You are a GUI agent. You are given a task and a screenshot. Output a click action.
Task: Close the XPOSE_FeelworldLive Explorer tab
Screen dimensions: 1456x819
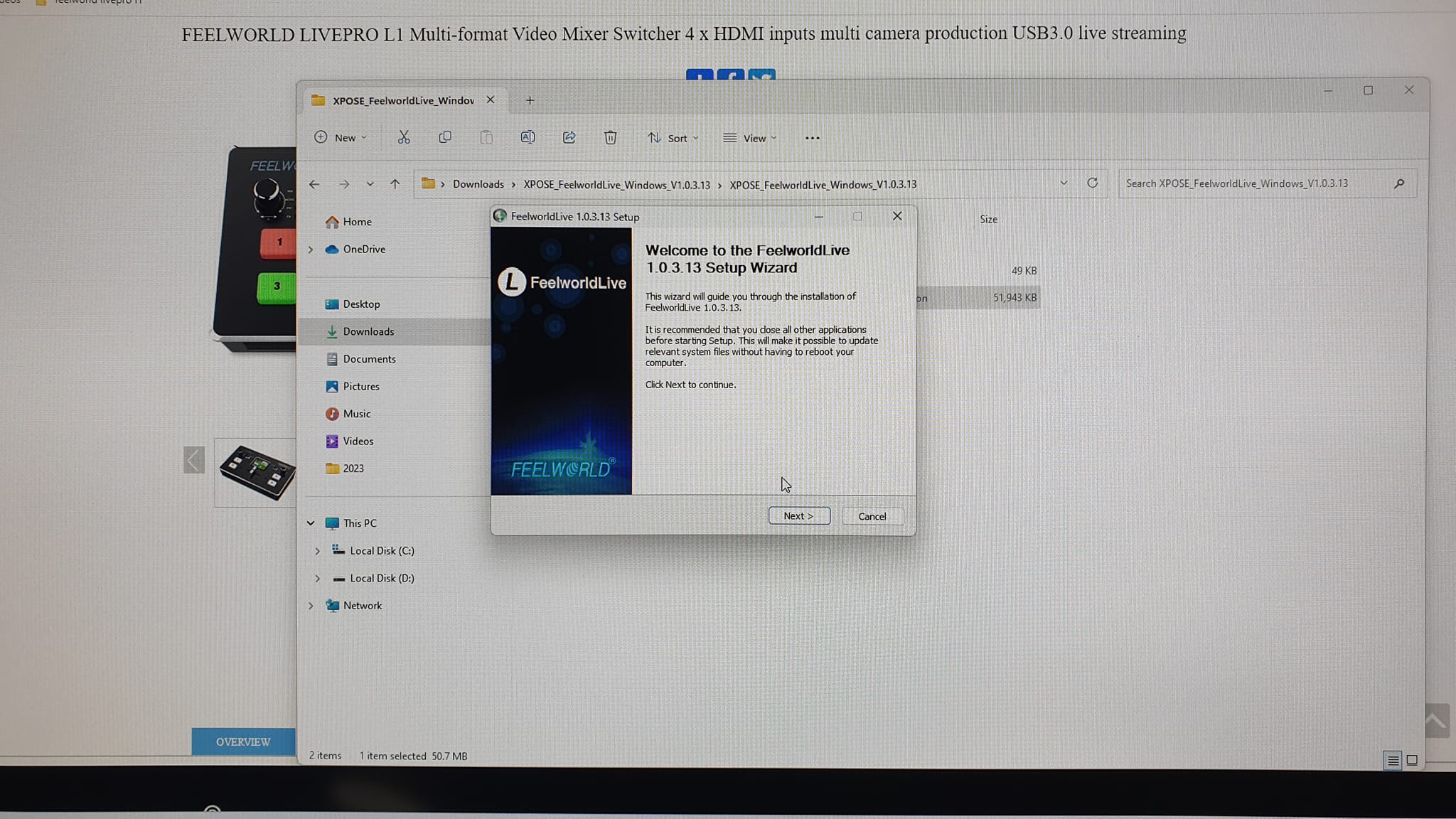pyautogui.click(x=491, y=100)
